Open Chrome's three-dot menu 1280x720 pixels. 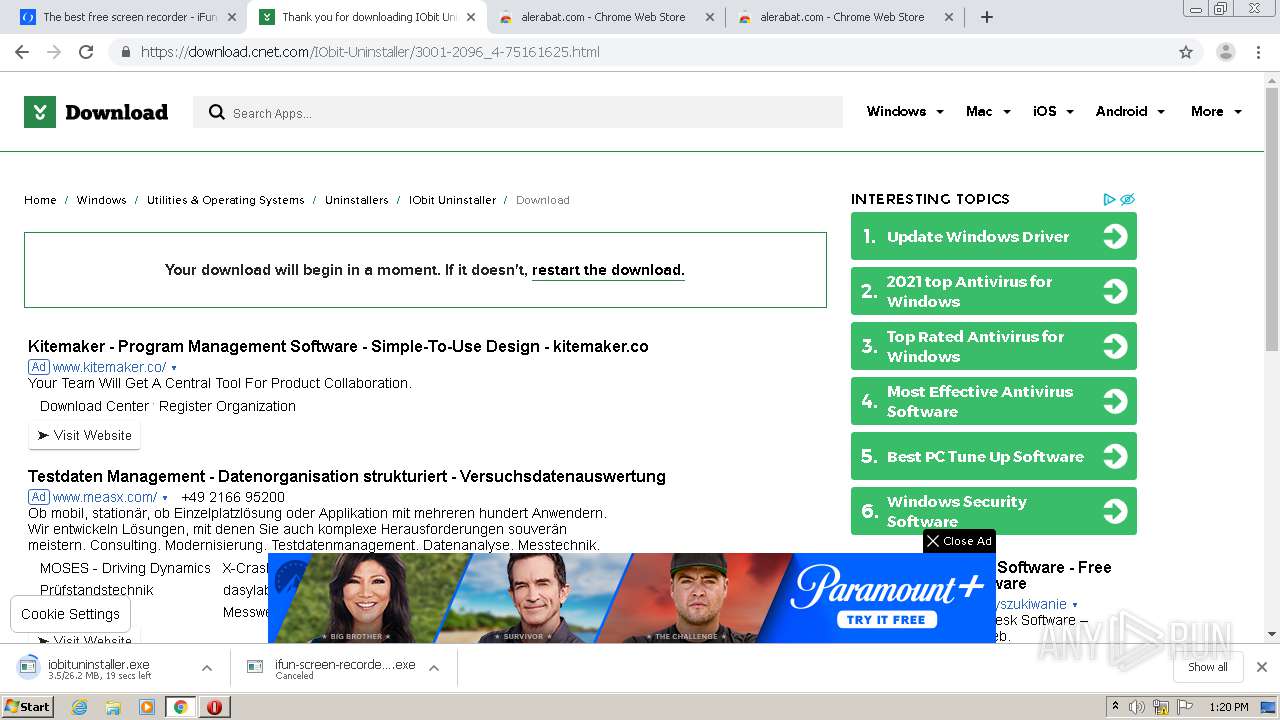point(1258,52)
